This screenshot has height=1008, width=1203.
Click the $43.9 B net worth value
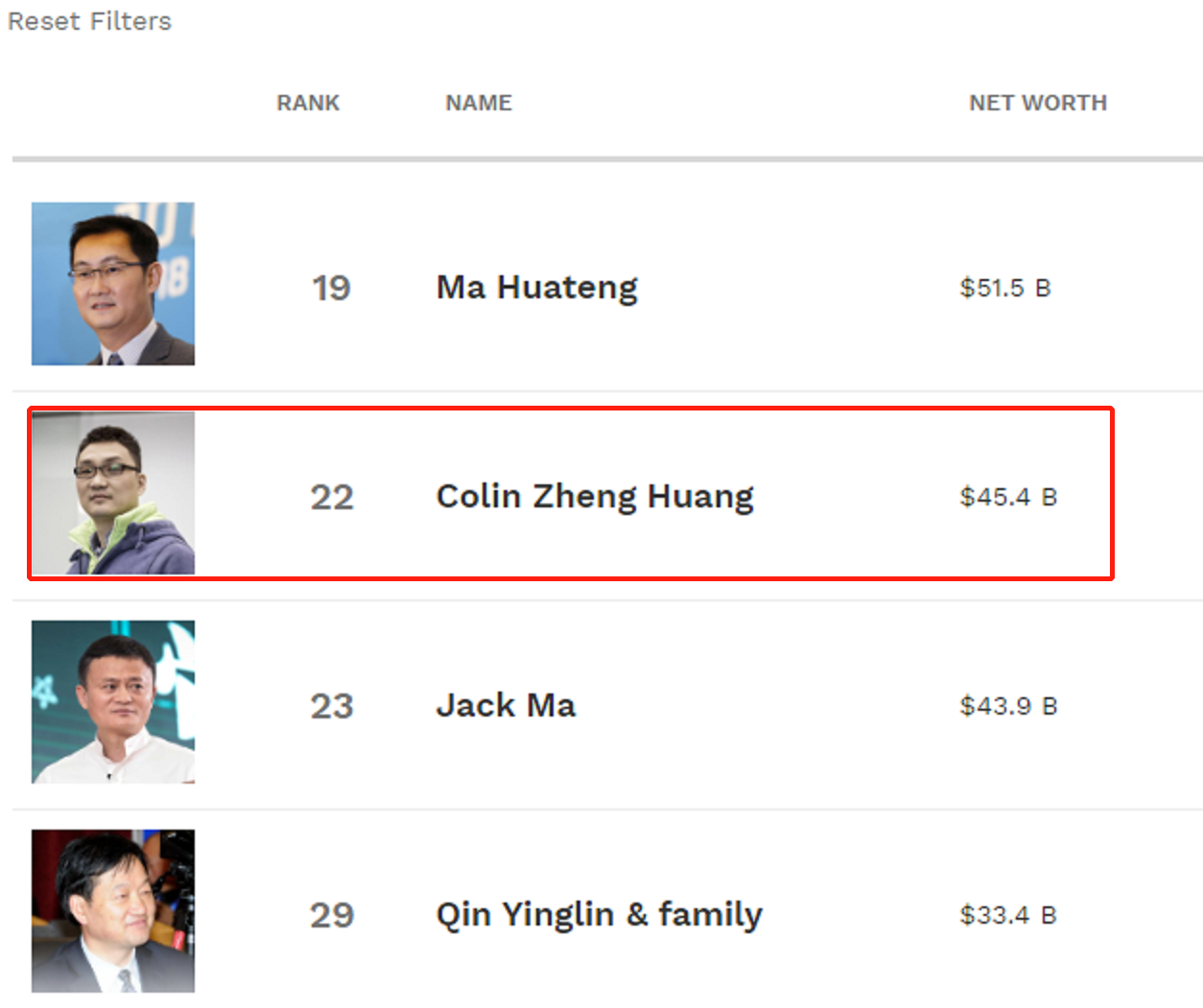tap(1008, 706)
